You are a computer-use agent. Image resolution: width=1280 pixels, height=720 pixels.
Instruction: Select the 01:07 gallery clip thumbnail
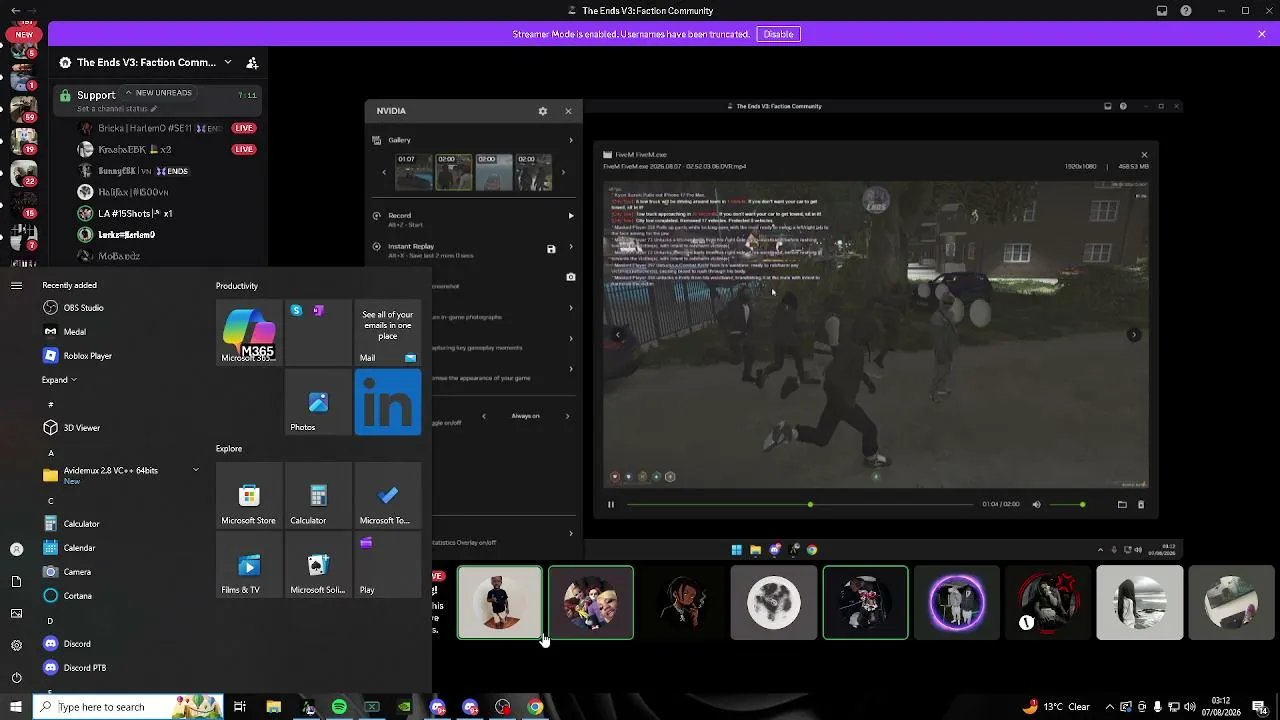point(414,172)
